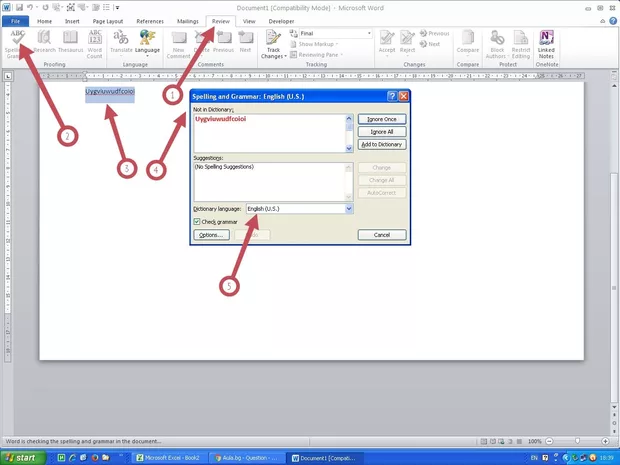Image resolution: width=620 pixels, height=465 pixels.
Task: Click the Ignore Once button
Action: click(x=382, y=119)
